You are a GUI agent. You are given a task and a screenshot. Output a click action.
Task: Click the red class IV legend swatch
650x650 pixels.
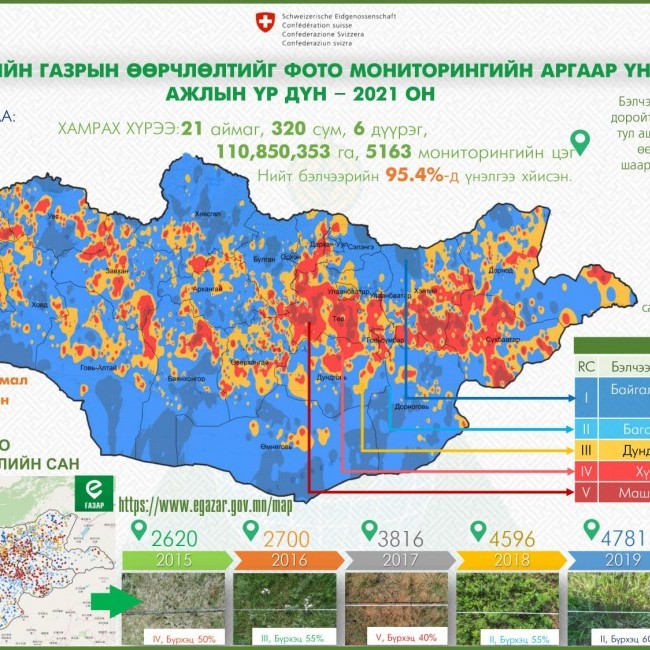click(x=586, y=471)
